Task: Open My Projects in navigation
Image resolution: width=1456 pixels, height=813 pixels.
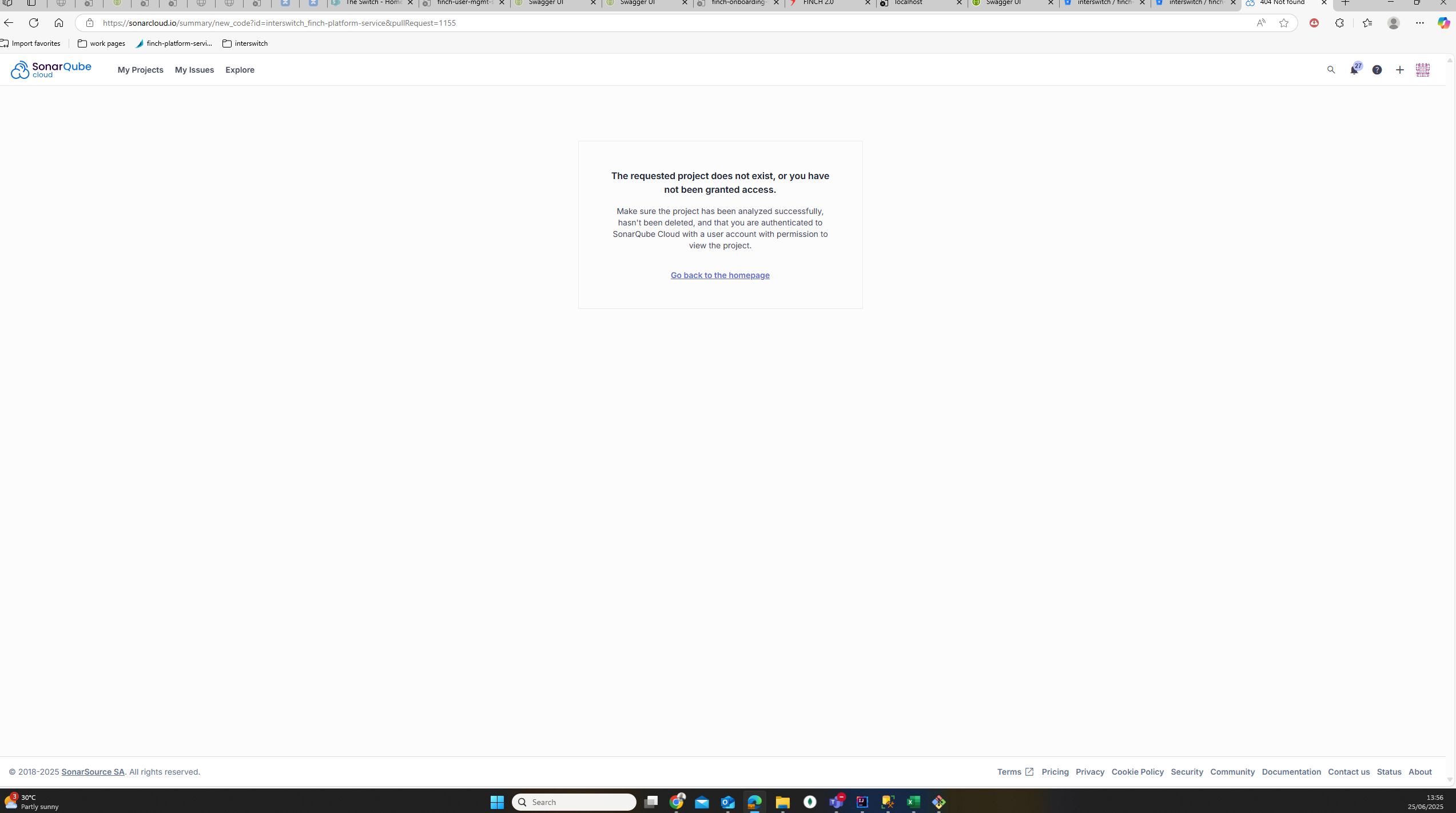Action: (140, 70)
